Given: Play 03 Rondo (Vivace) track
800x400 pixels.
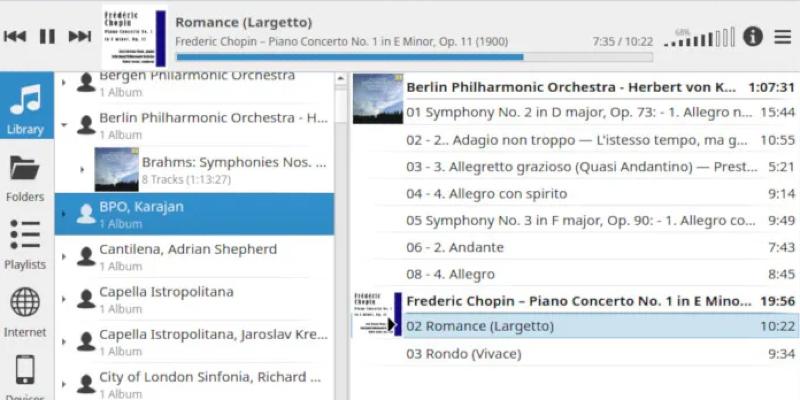Looking at the screenshot, I should tap(473, 353).
